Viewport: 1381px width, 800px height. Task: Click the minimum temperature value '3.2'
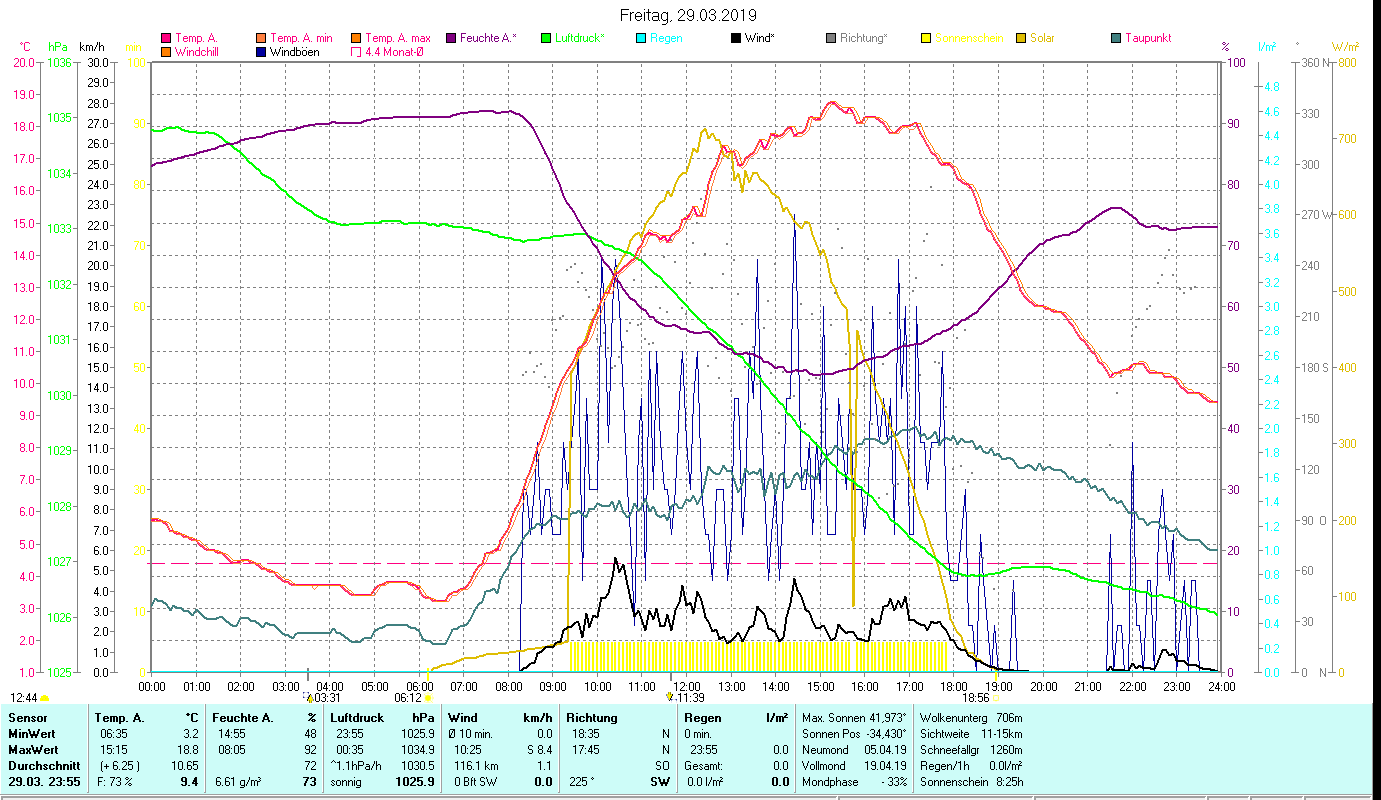191,734
